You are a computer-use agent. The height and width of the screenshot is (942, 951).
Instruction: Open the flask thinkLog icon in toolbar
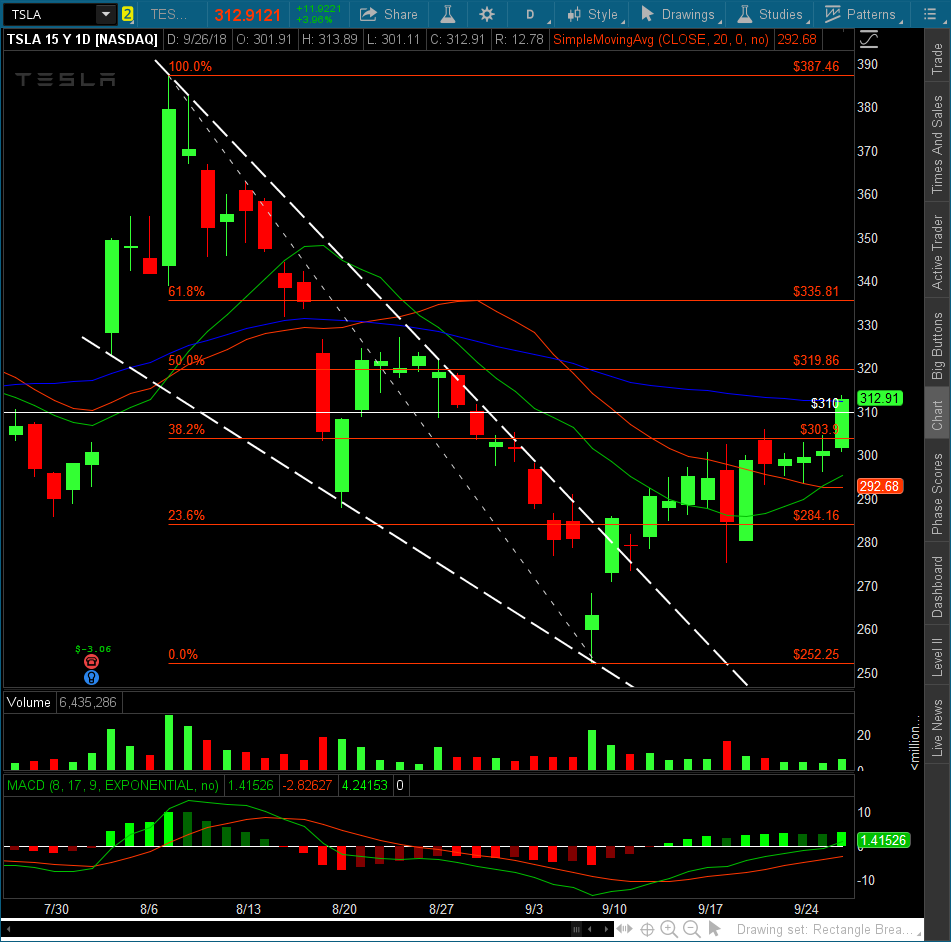448,14
